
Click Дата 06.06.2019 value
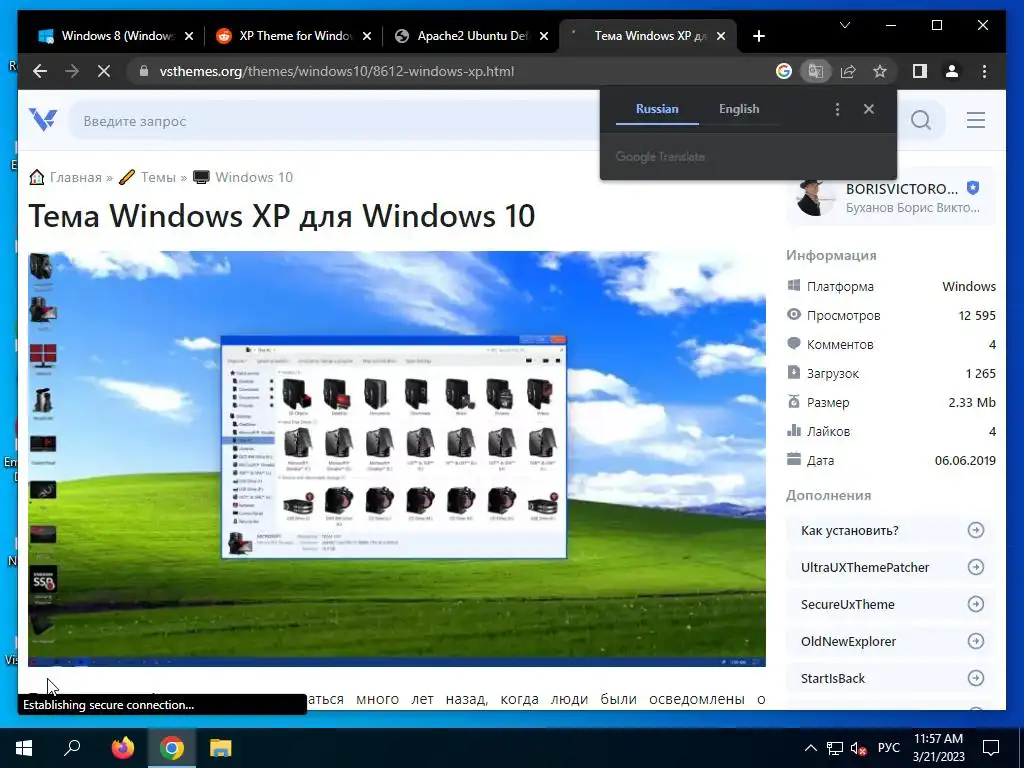(965, 460)
